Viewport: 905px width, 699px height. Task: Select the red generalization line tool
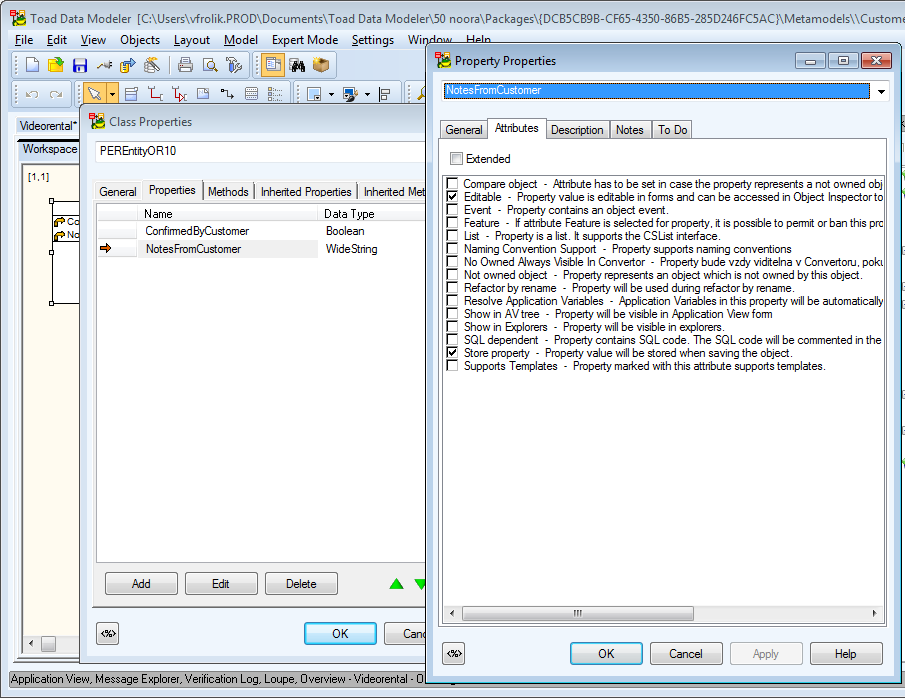(179, 94)
